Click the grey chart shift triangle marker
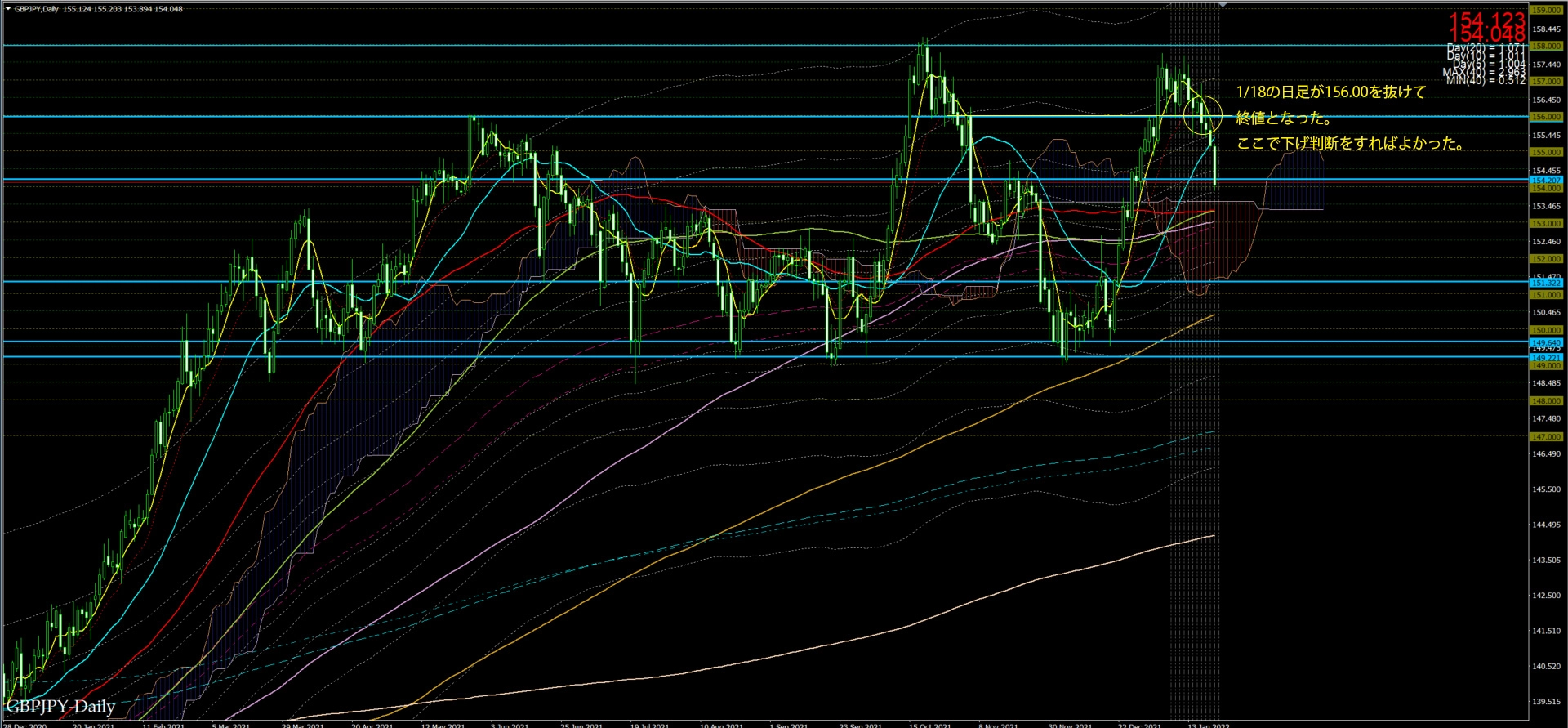 (1223, 5)
